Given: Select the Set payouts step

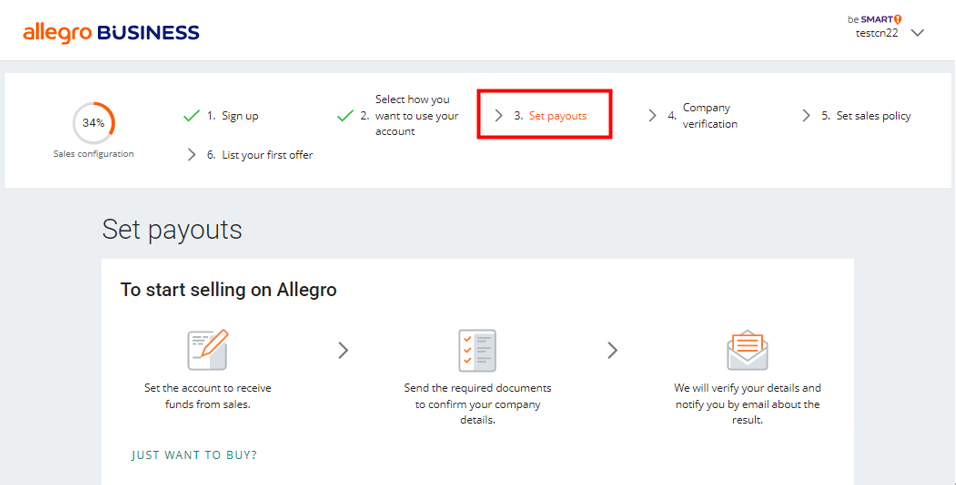Looking at the screenshot, I should coord(557,116).
